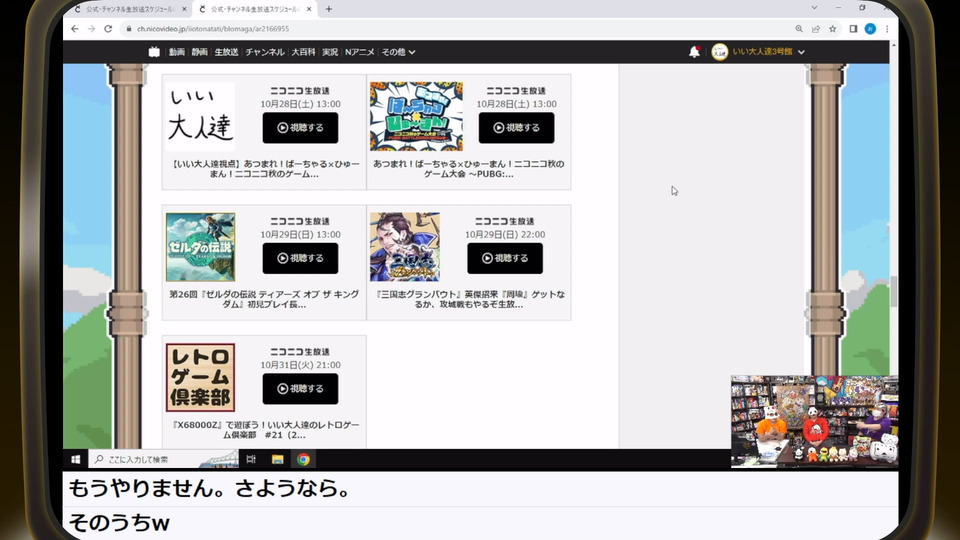Click 視聴する for PUBG ゲーム大会 broadcast

pyautogui.click(x=516, y=128)
